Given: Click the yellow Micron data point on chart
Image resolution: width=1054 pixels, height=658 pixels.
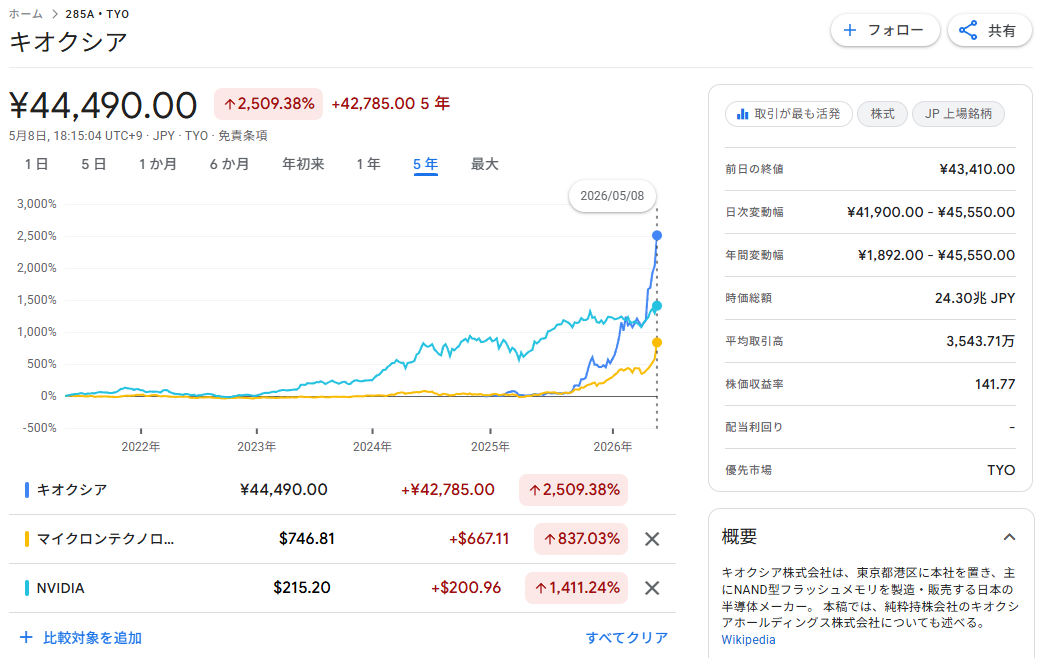Looking at the screenshot, I should (657, 343).
